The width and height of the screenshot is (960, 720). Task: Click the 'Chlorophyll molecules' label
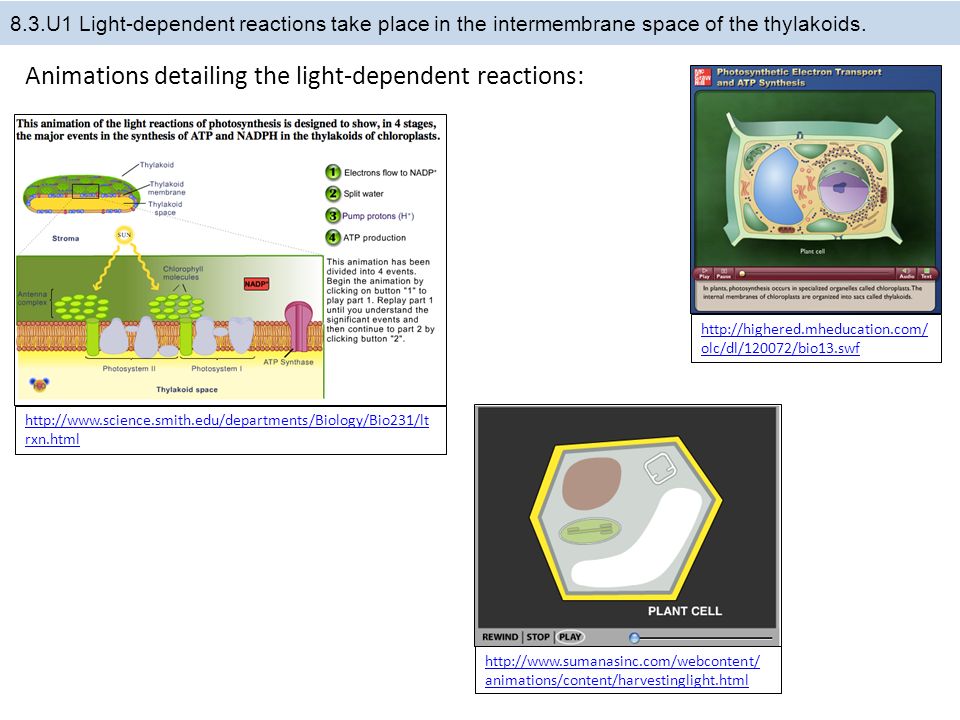(x=182, y=272)
